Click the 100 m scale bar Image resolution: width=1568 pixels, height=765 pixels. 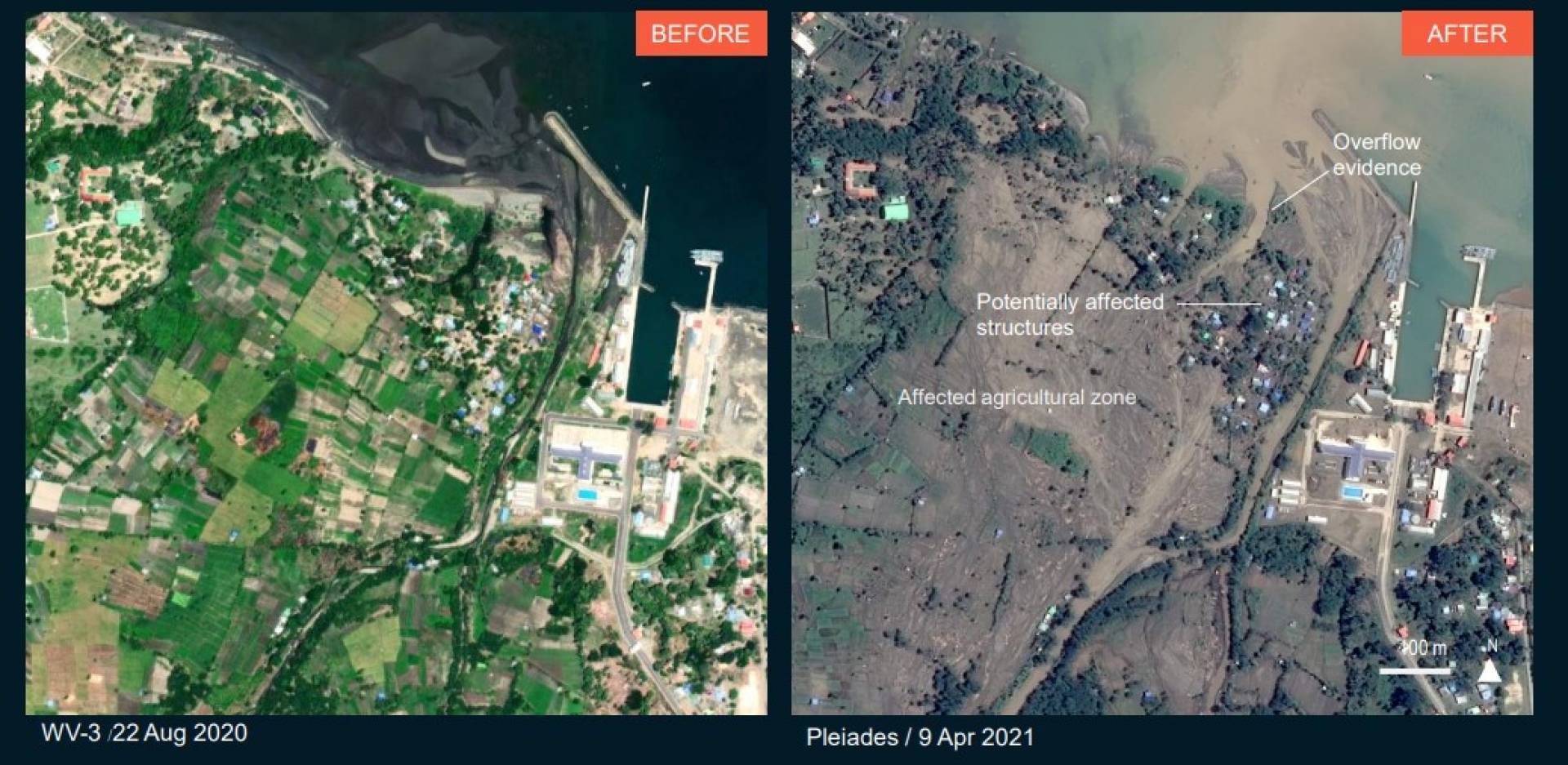click(x=1417, y=671)
